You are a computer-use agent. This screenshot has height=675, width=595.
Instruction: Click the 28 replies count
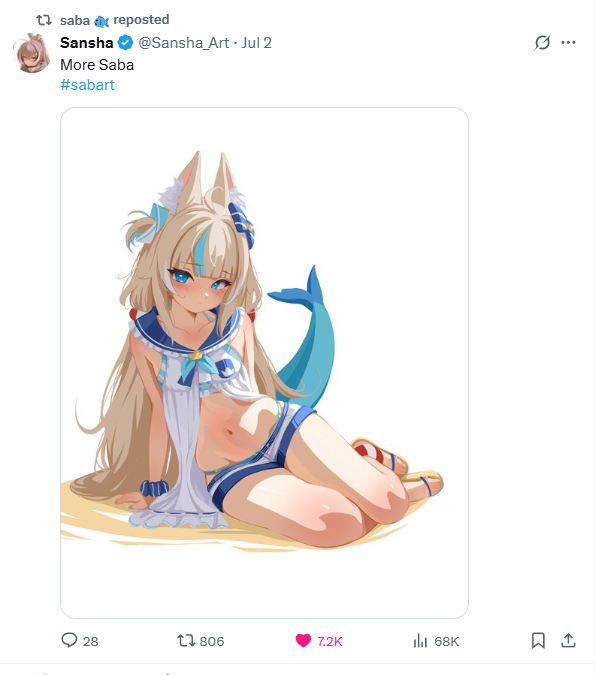(90, 641)
